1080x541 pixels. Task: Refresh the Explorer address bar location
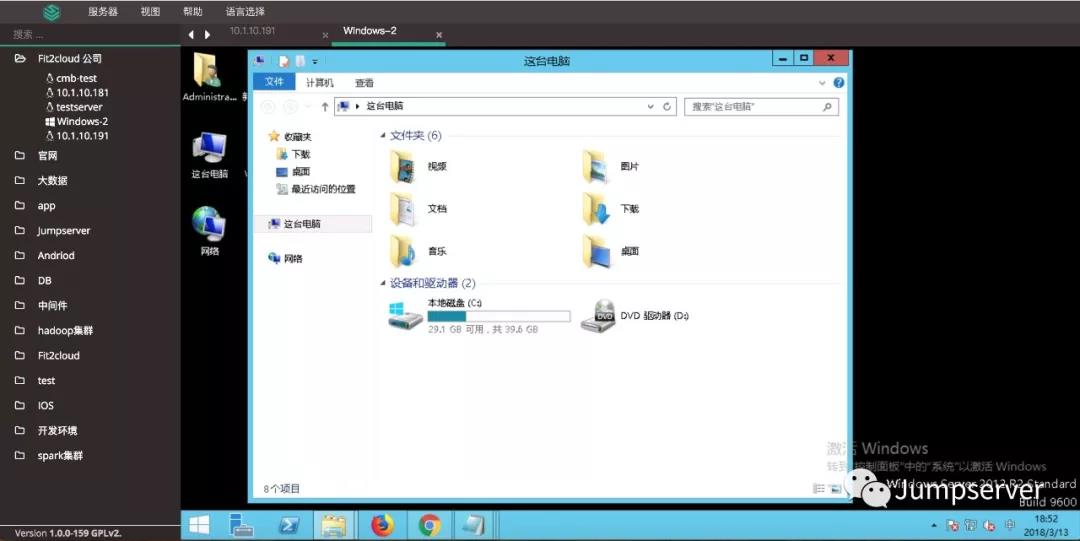pos(667,106)
